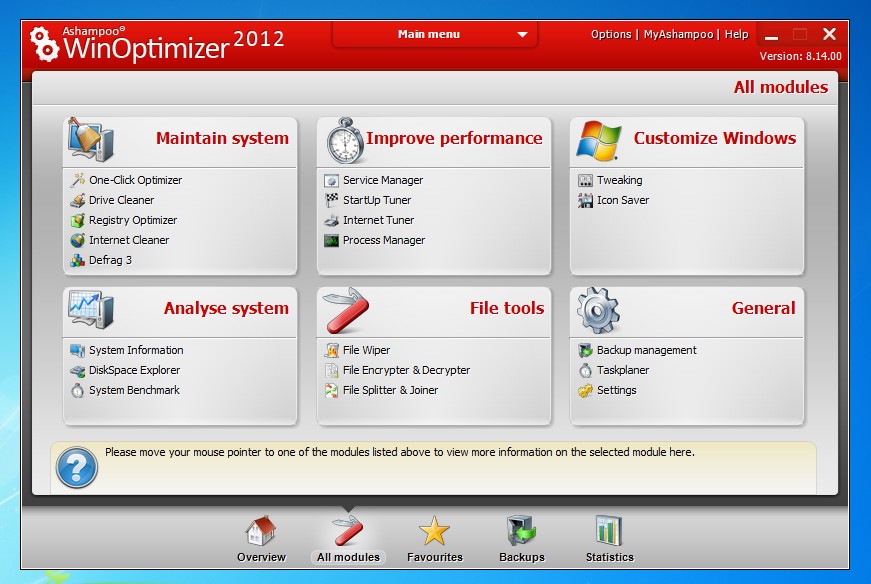The width and height of the screenshot is (871, 584).
Task: Go to the Backups tab
Action: click(522, 540)
